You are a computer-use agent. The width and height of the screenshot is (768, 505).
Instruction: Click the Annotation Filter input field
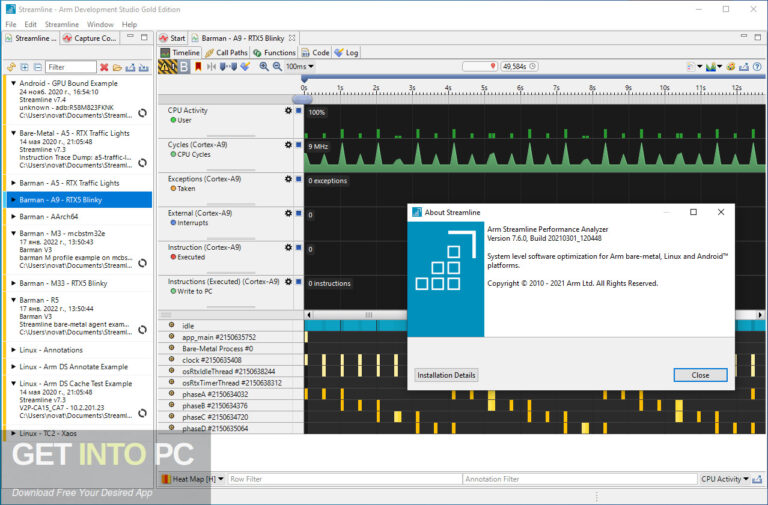(579, 479)
